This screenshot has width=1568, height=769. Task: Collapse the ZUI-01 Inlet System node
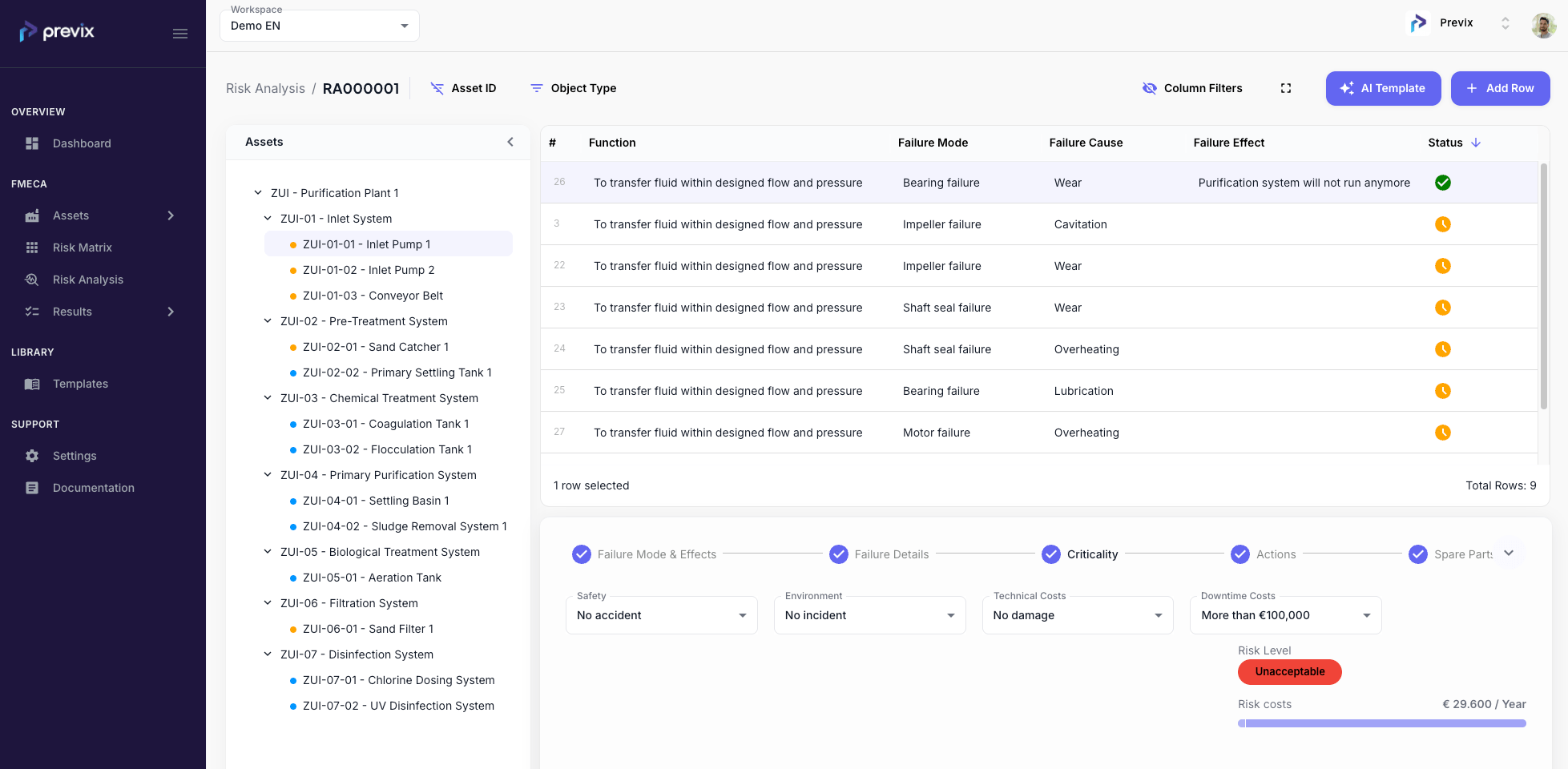point(268,219)
